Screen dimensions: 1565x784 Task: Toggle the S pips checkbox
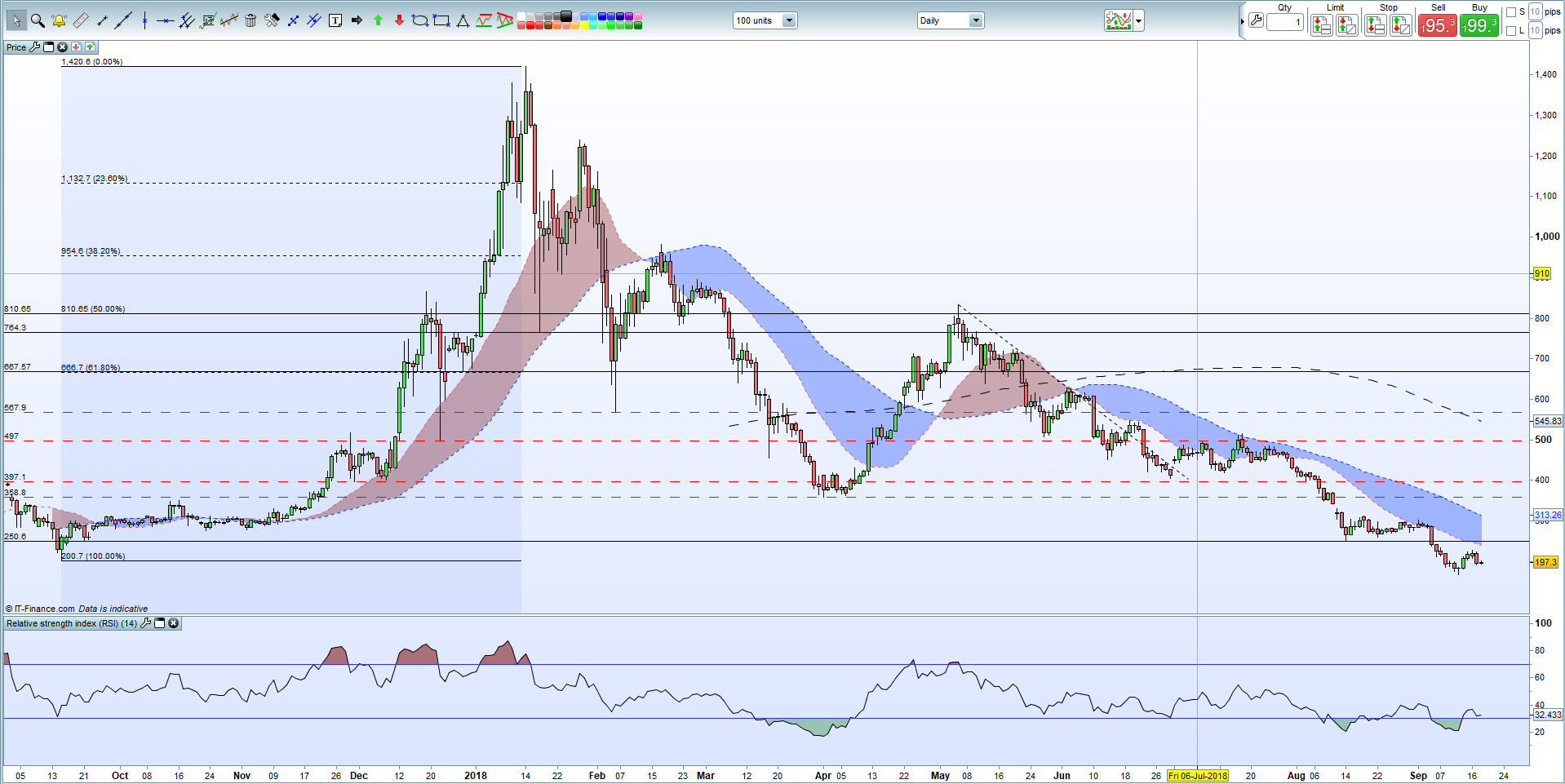(1511, 12)
